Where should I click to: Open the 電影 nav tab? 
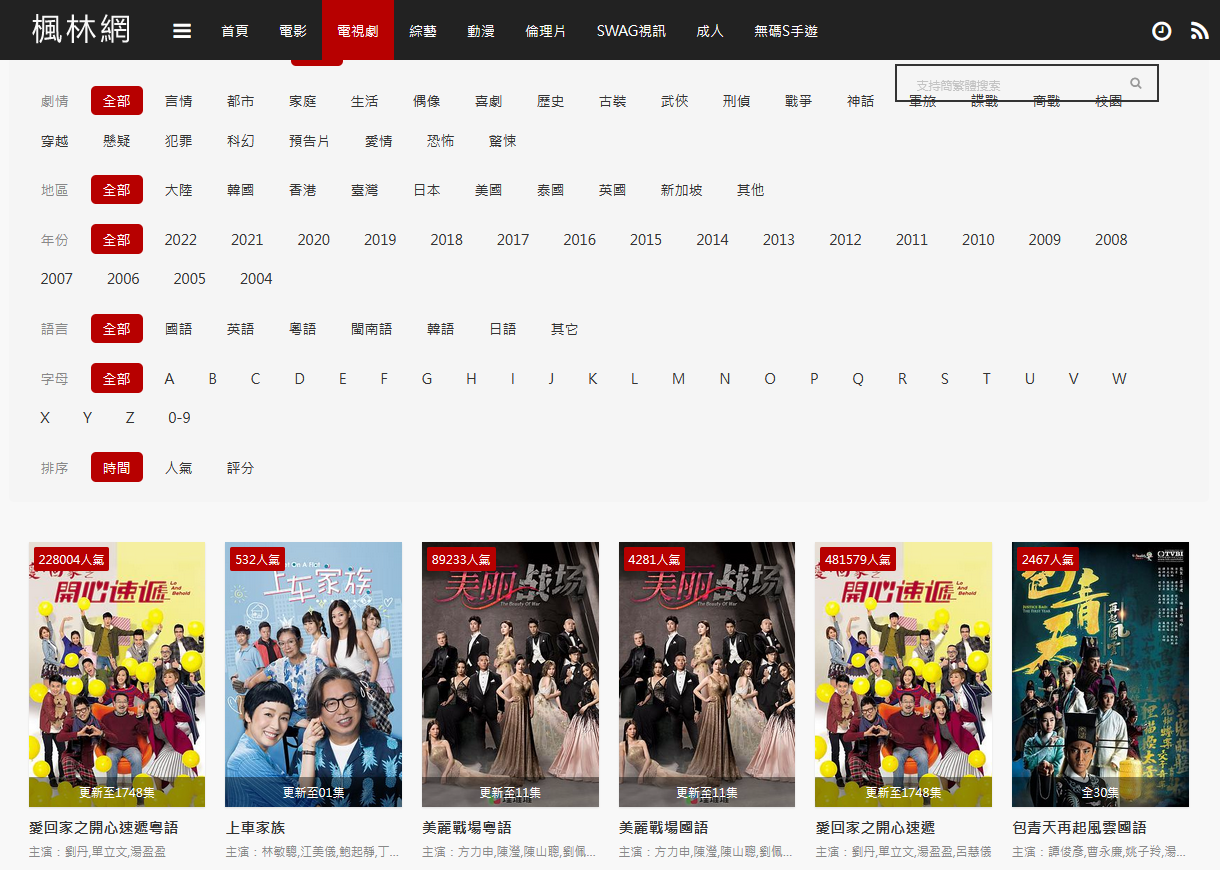(x=293, y=31)
